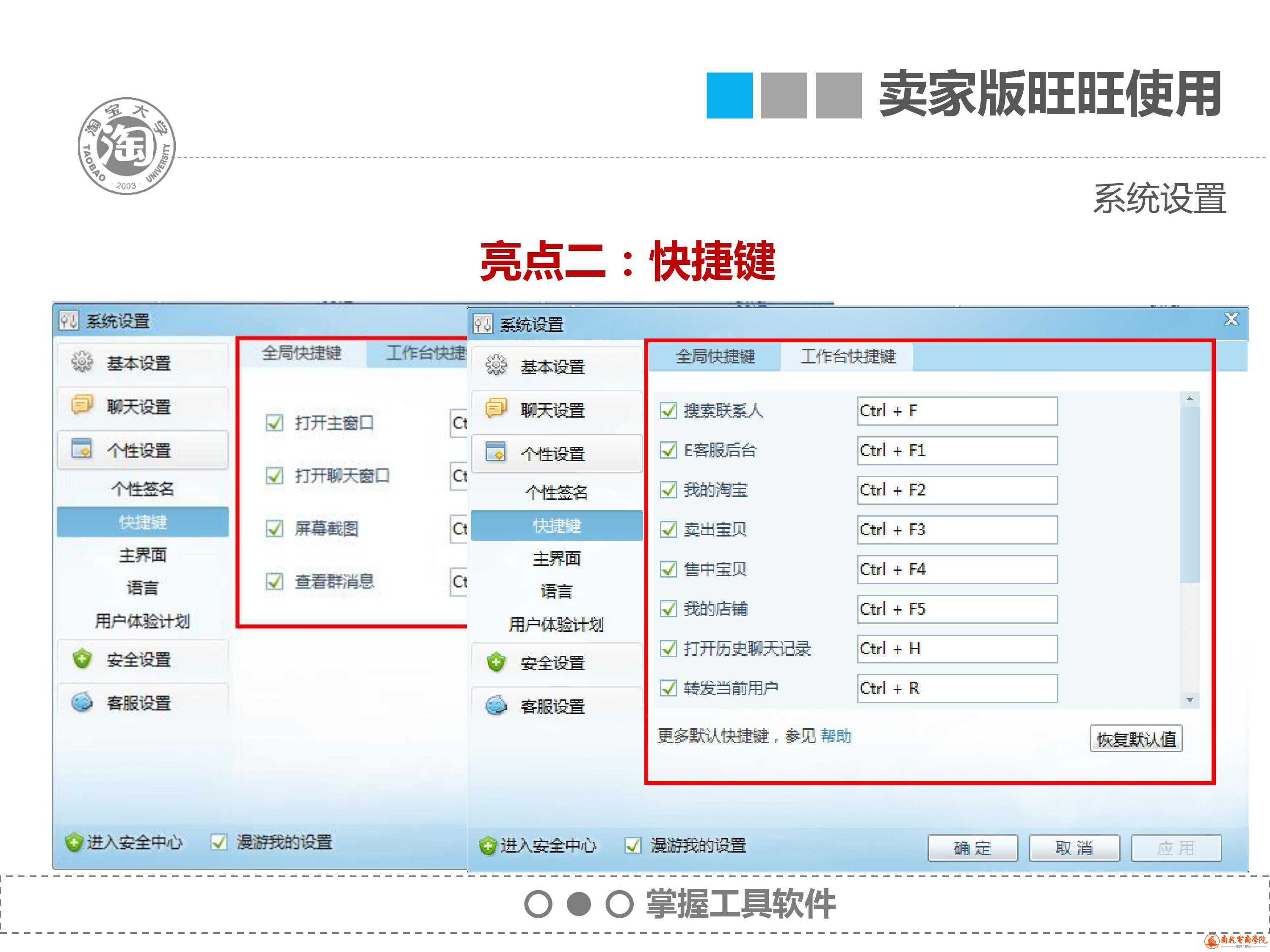The image size is (1270, 952).
Task: Click the 个性设置 window icon in right dialog
Action: point(496,451)
